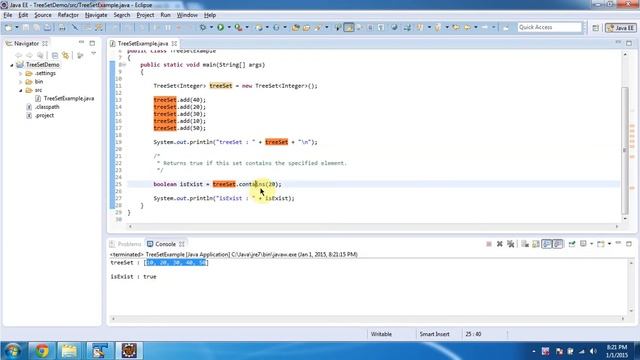Collapse the src folder
This screenshot has width=640, height=360.
click(20, 90)
